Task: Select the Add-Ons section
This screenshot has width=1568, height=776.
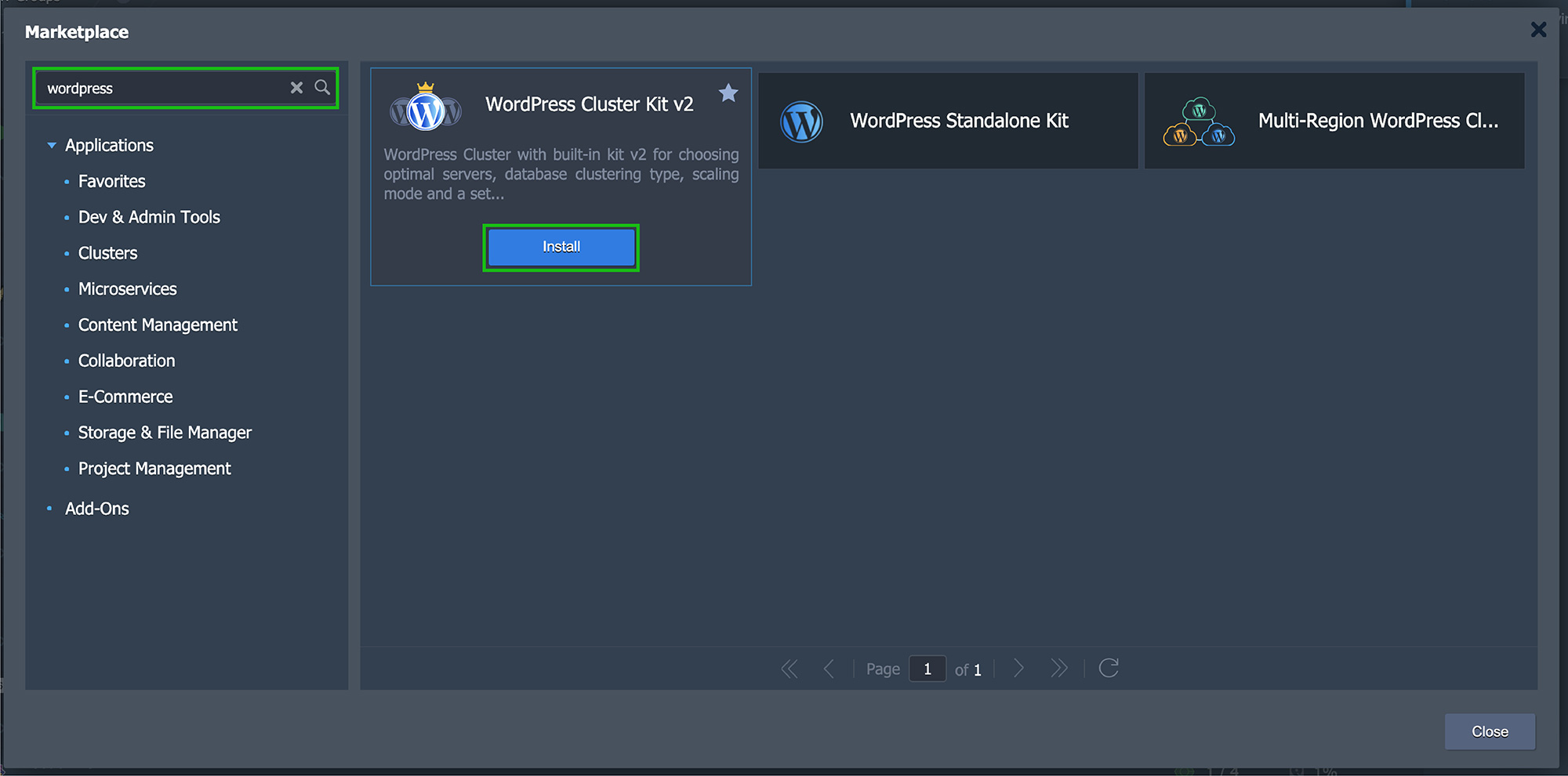Action: pyautogui.click(x=96, y=509)
